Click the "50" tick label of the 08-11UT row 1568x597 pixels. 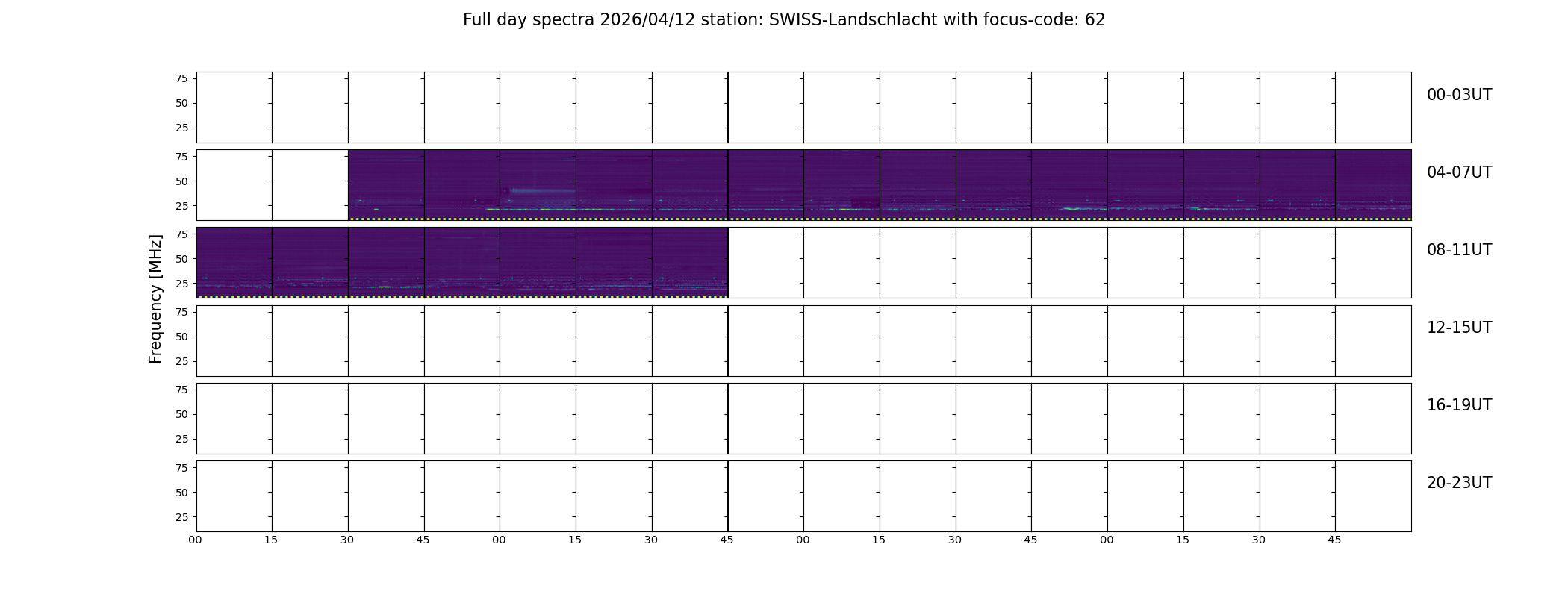(181, 258)
